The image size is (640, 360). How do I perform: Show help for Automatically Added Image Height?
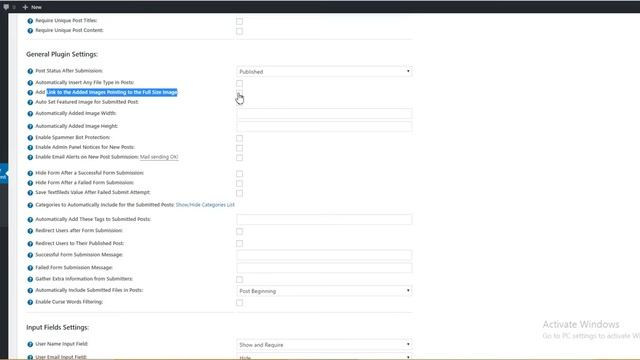[30, 127]
